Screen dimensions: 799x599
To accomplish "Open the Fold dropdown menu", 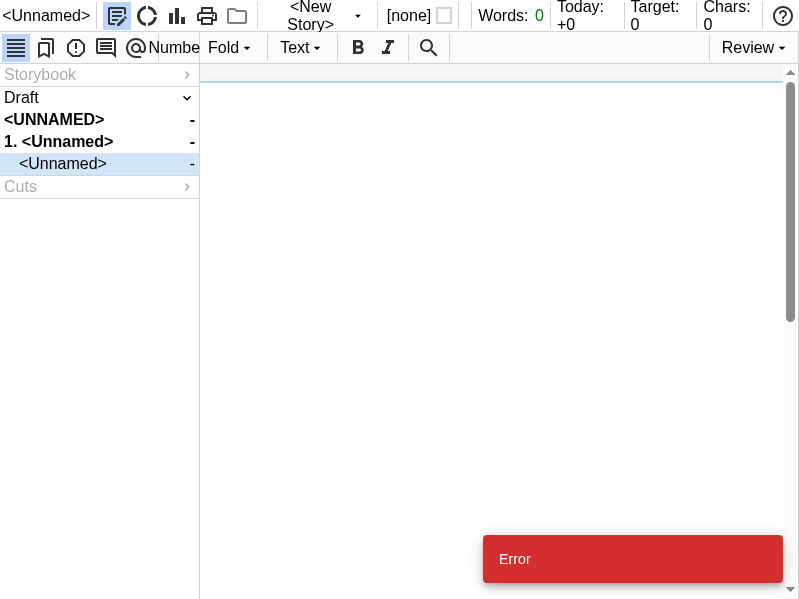I will pyautogui.click(x=229, y=47).
